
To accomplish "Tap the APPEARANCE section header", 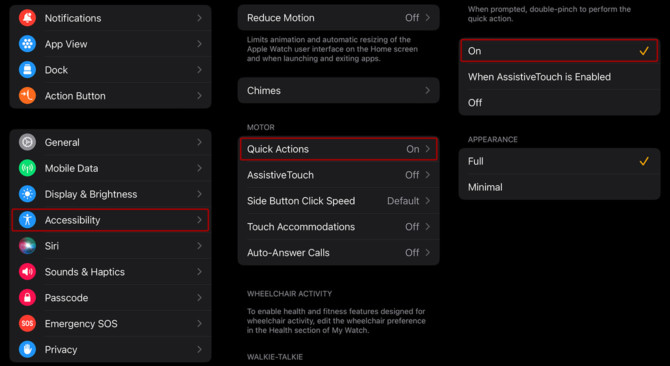I will [x=493, y=140].
